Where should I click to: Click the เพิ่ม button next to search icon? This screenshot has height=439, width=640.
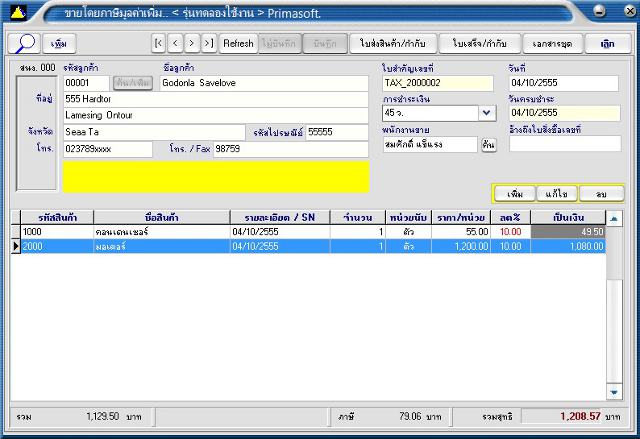click(x=60, y=44)
